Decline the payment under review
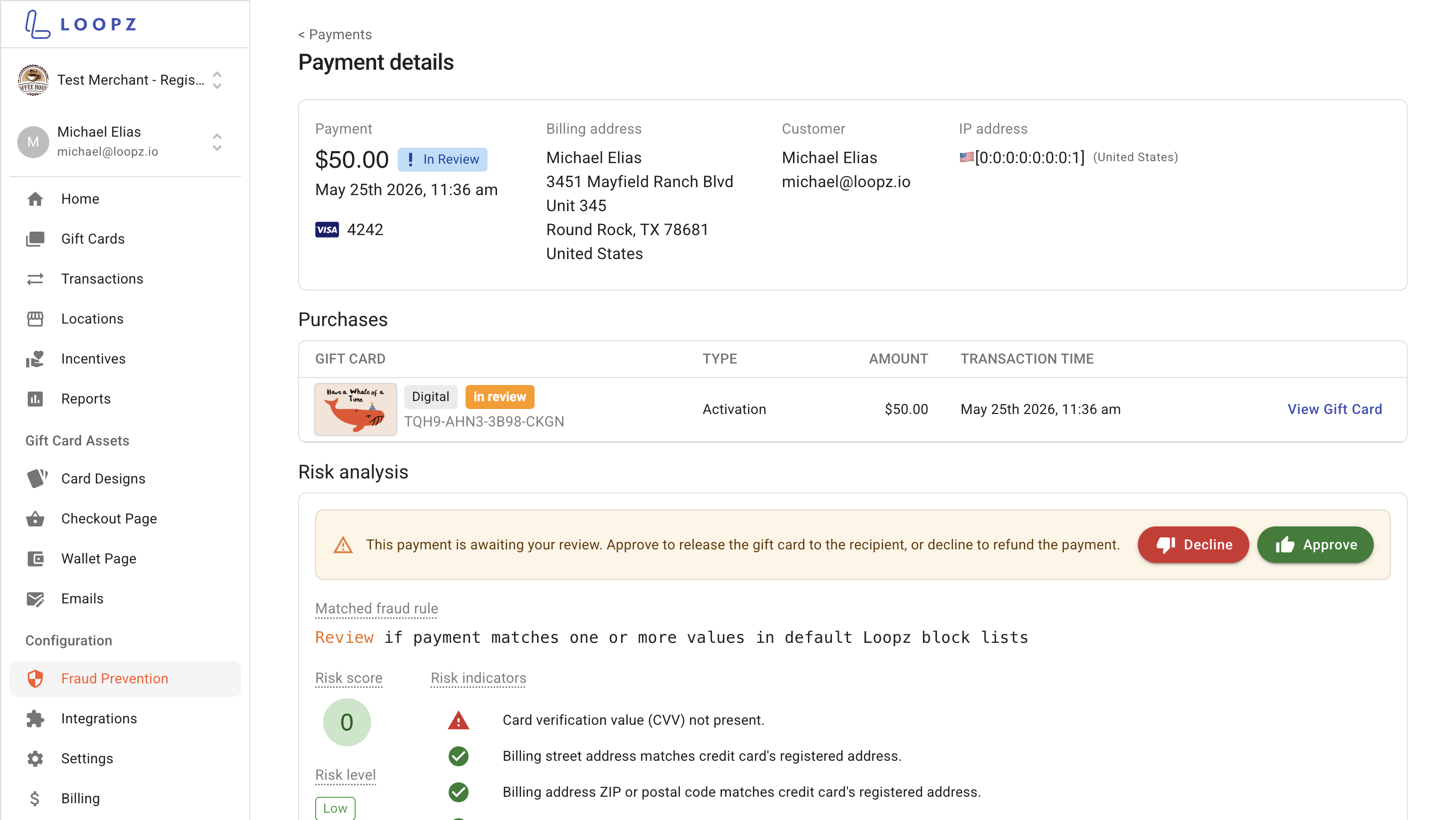 (1193, 545)
